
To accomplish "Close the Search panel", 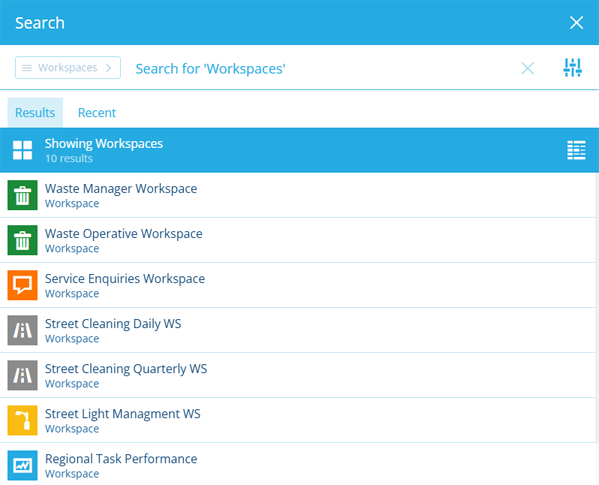I will pyautogui.click(x=576, y=23).
